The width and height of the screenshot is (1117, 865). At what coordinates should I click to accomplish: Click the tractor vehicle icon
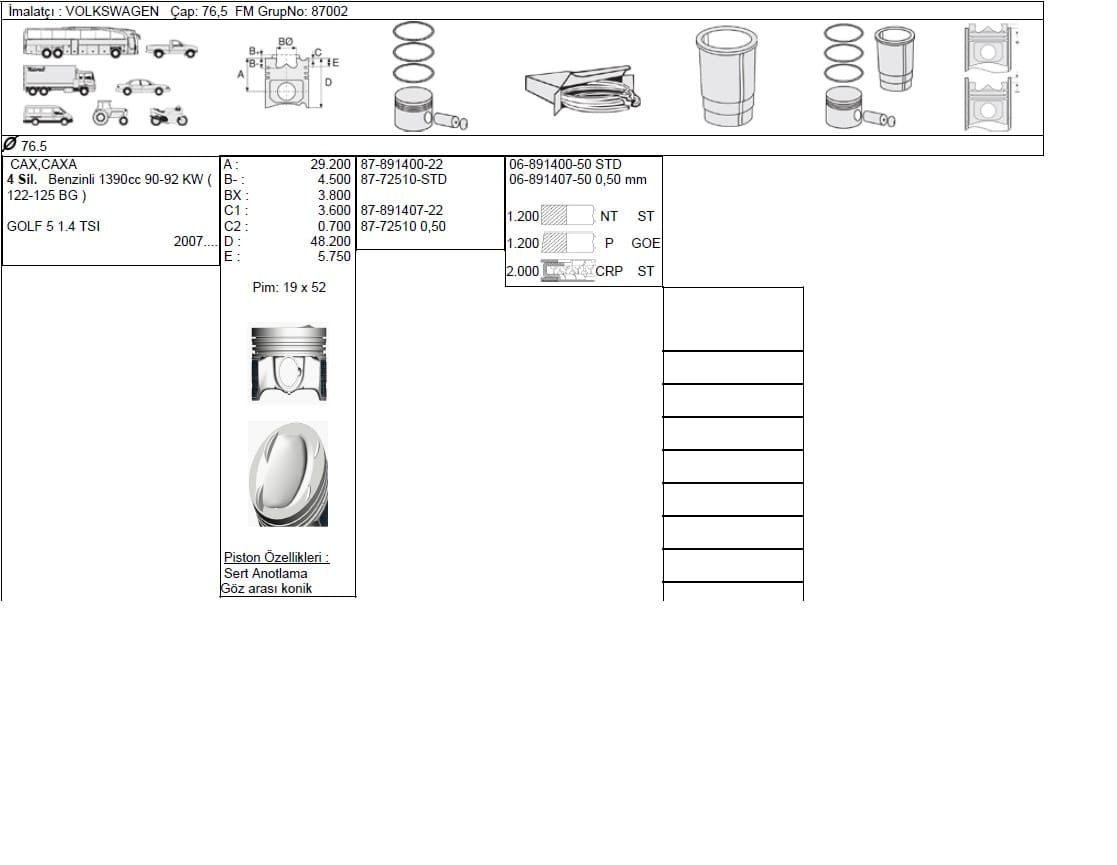(110, 113)
